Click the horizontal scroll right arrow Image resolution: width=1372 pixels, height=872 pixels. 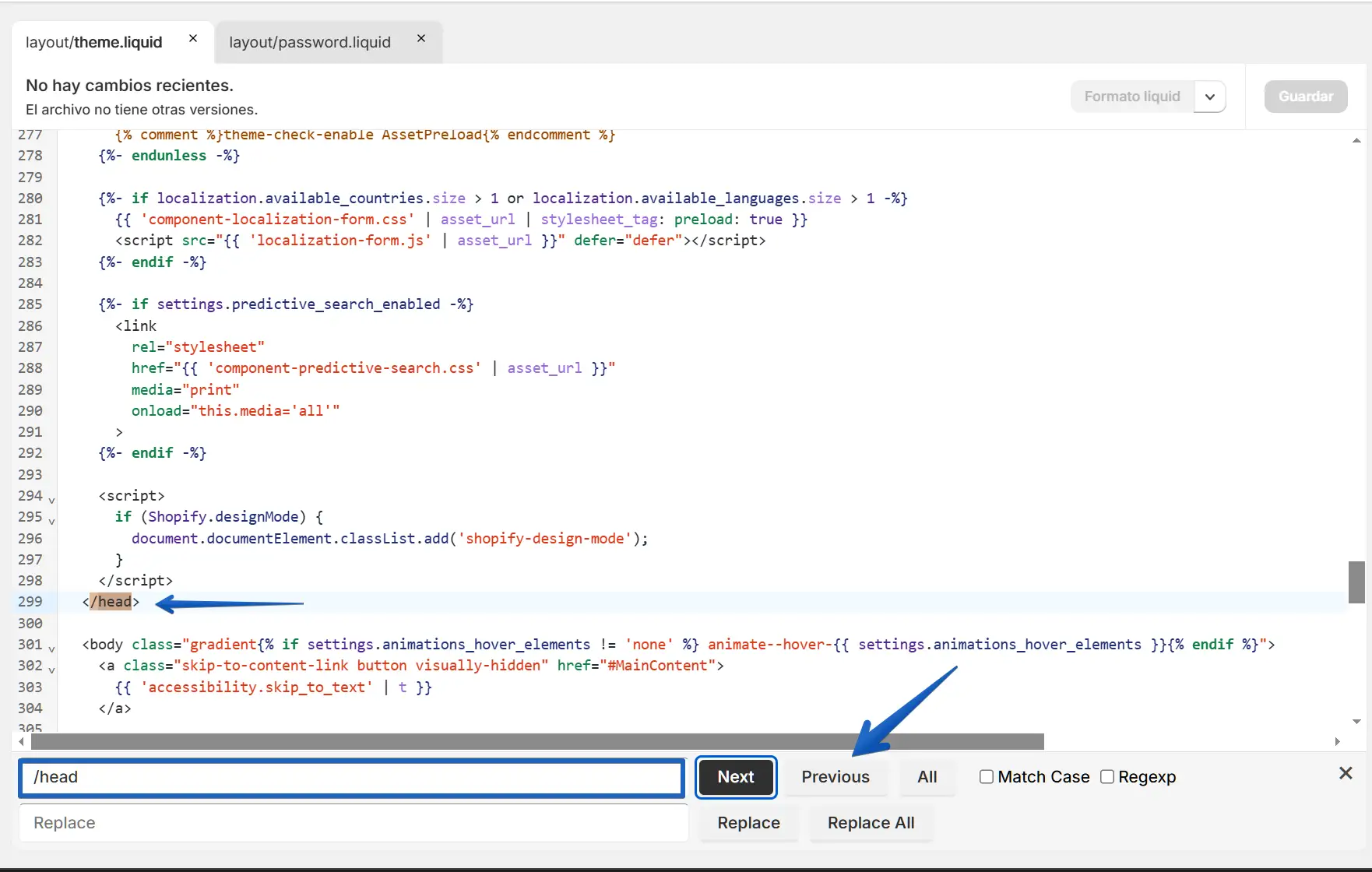point(1337,741)
